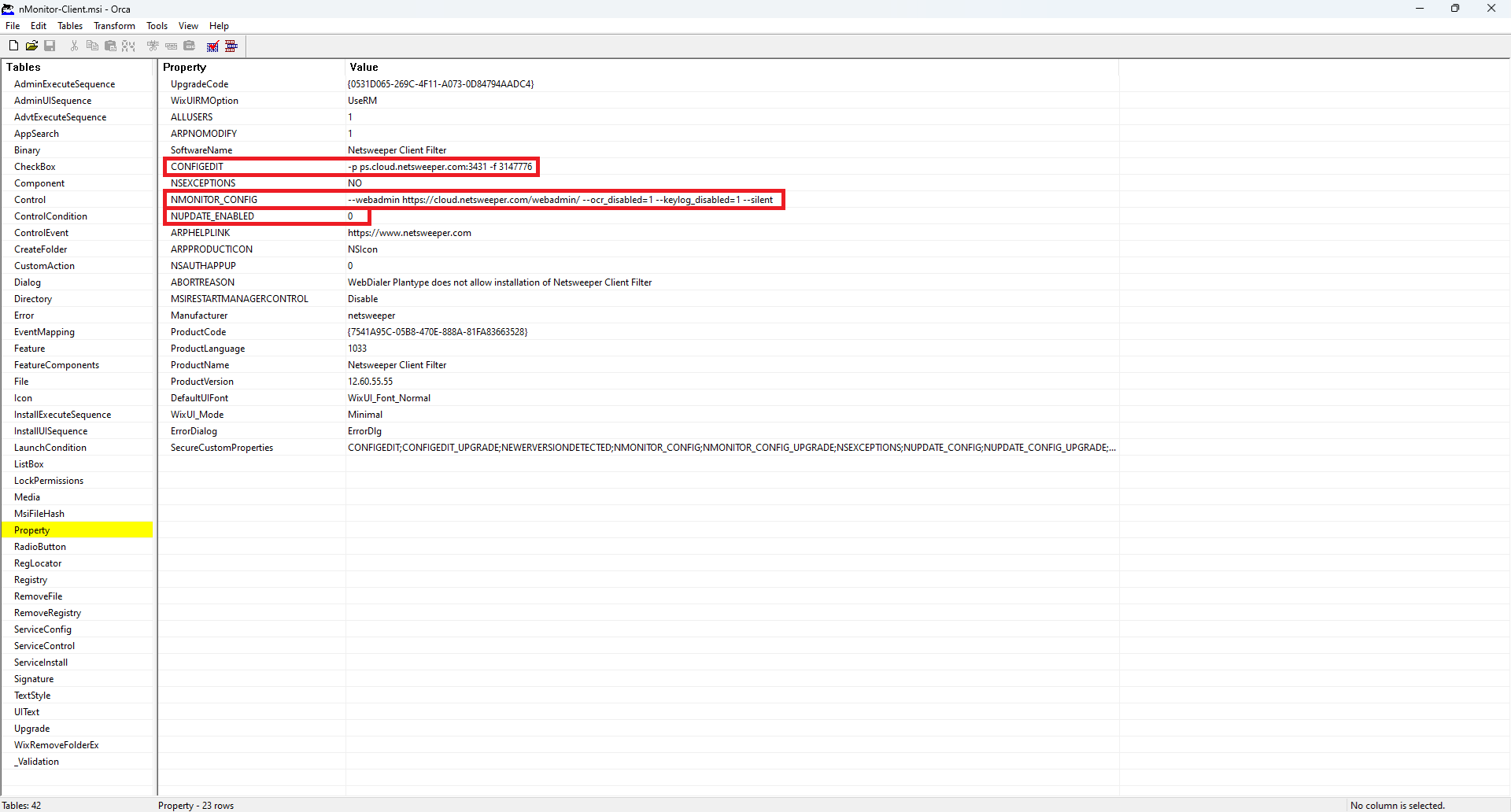The height and width of the screenshot is (812, 1511).
Task: Select the Registry table in list
Action: pyautogui.click(x=31, y=580)
